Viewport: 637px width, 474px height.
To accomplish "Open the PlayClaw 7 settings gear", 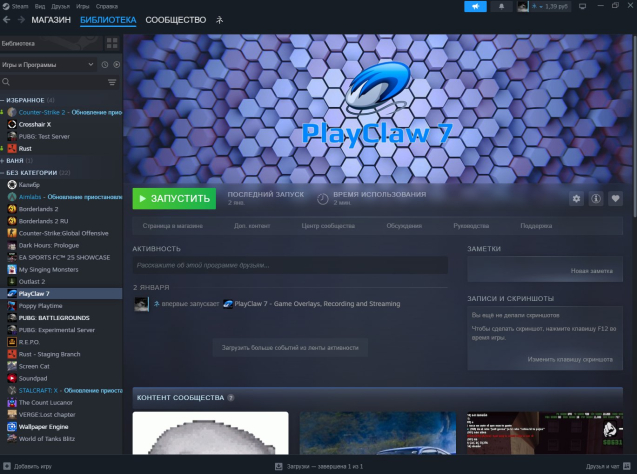I will (575, 198).
